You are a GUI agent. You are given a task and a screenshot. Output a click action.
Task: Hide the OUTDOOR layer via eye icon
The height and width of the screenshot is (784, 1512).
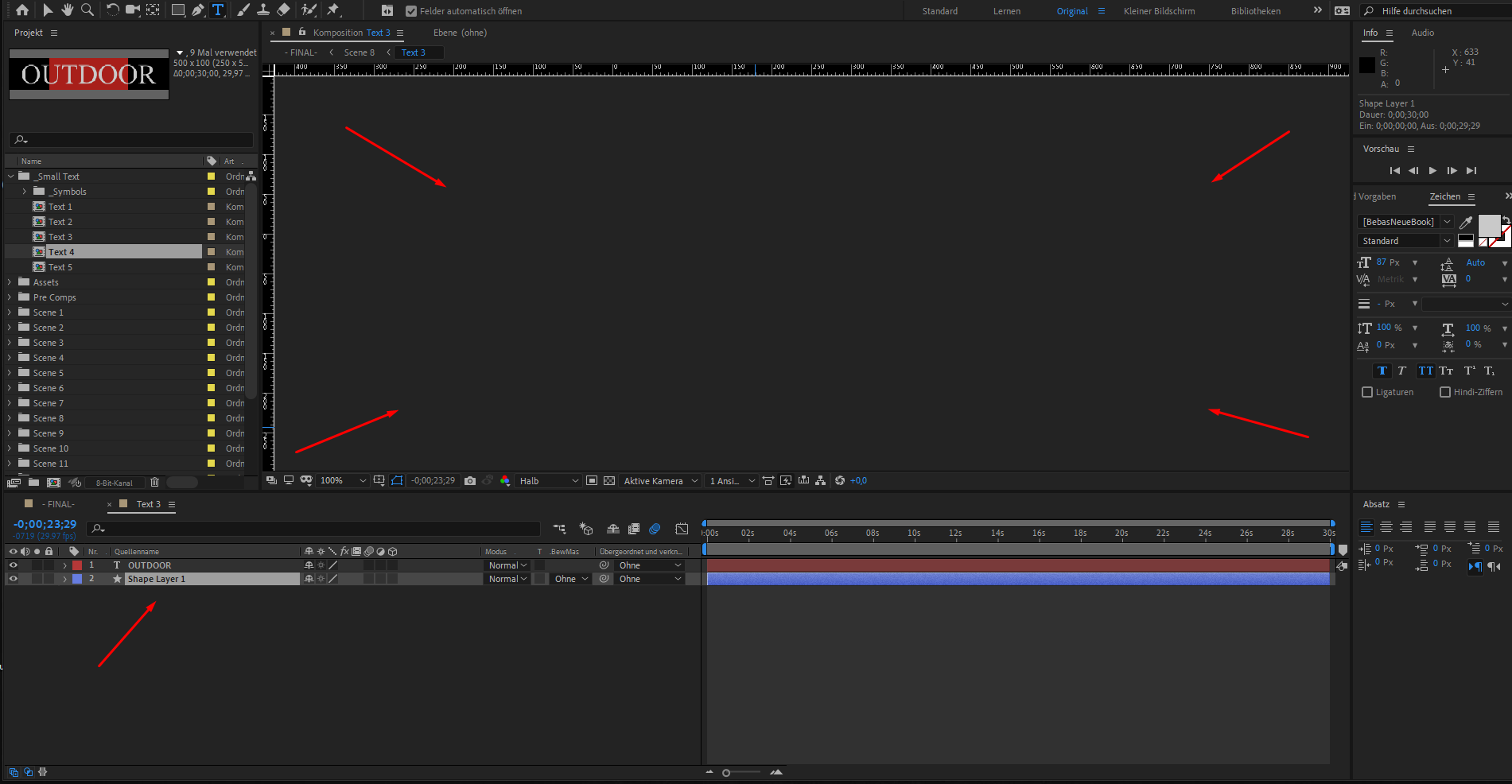tap(13, 565)
